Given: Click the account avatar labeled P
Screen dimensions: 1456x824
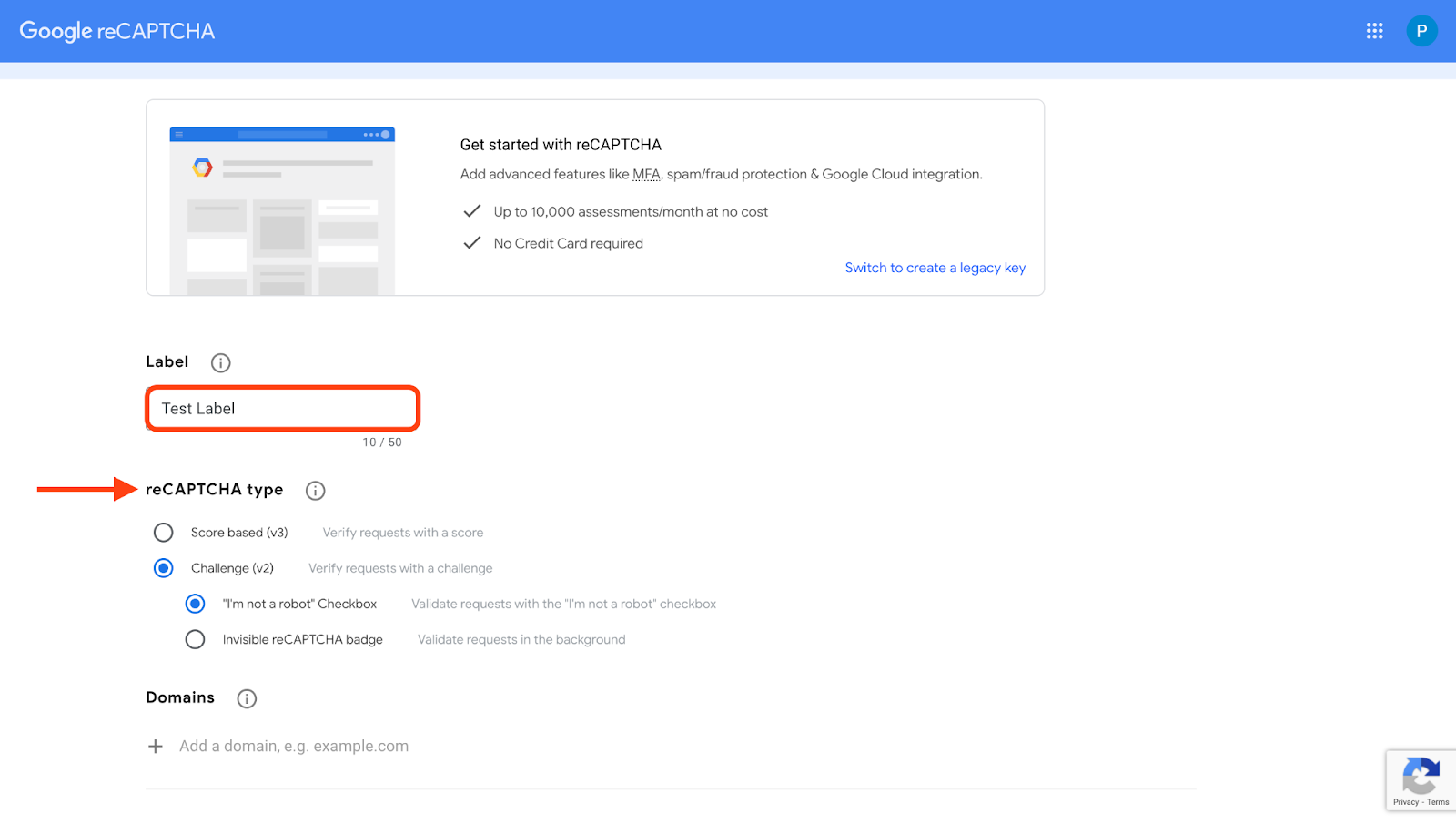Looking at the screenshot, I should [x=1421, y=31].
